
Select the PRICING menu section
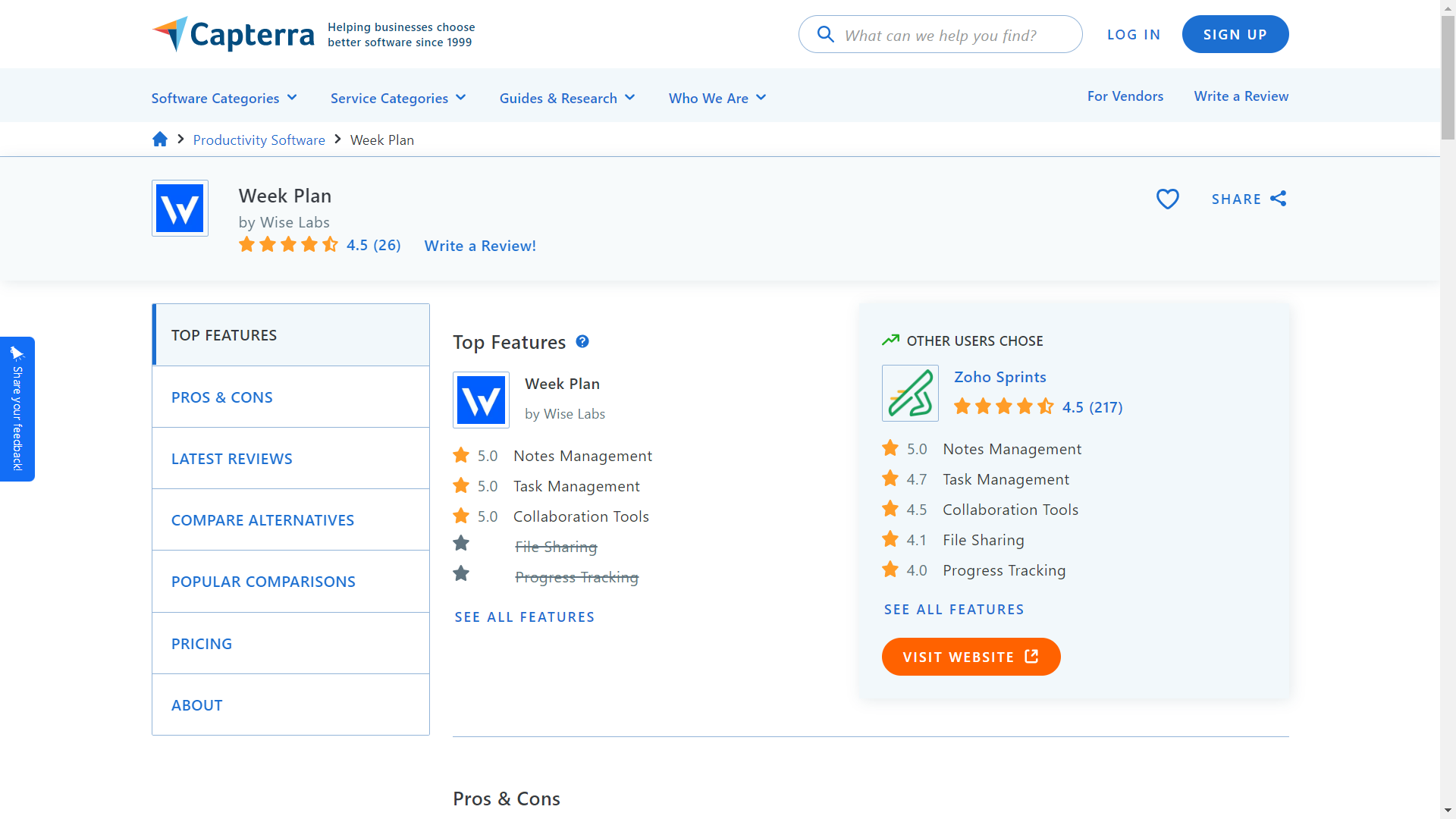[x=201, y=643]
